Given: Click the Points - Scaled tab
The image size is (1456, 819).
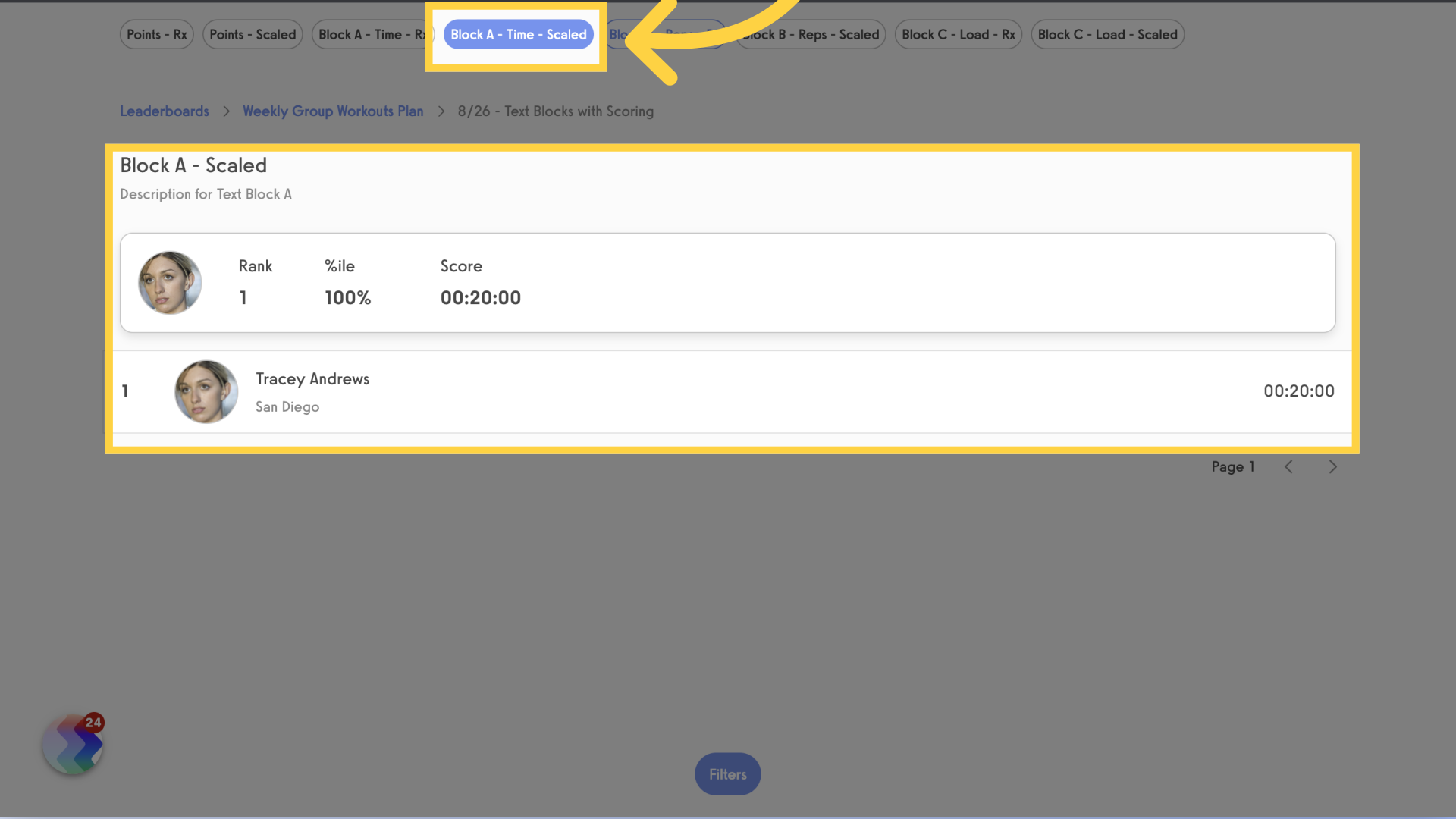Looking at the screenshot, I should click(251, 34).
